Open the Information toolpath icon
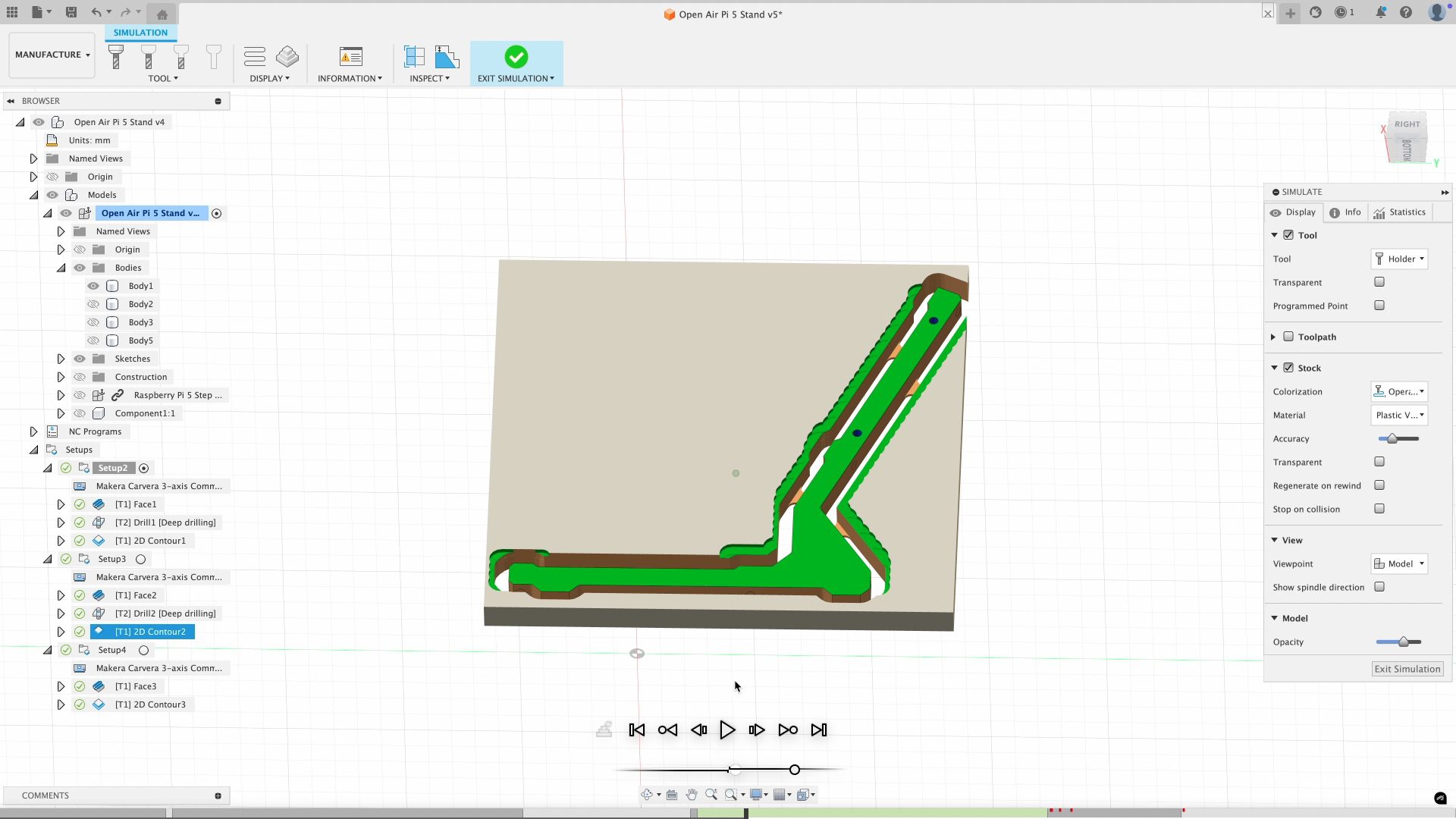Image resolution: width=1456 pixels, height=819 pixels. click(x=350, y=57)
